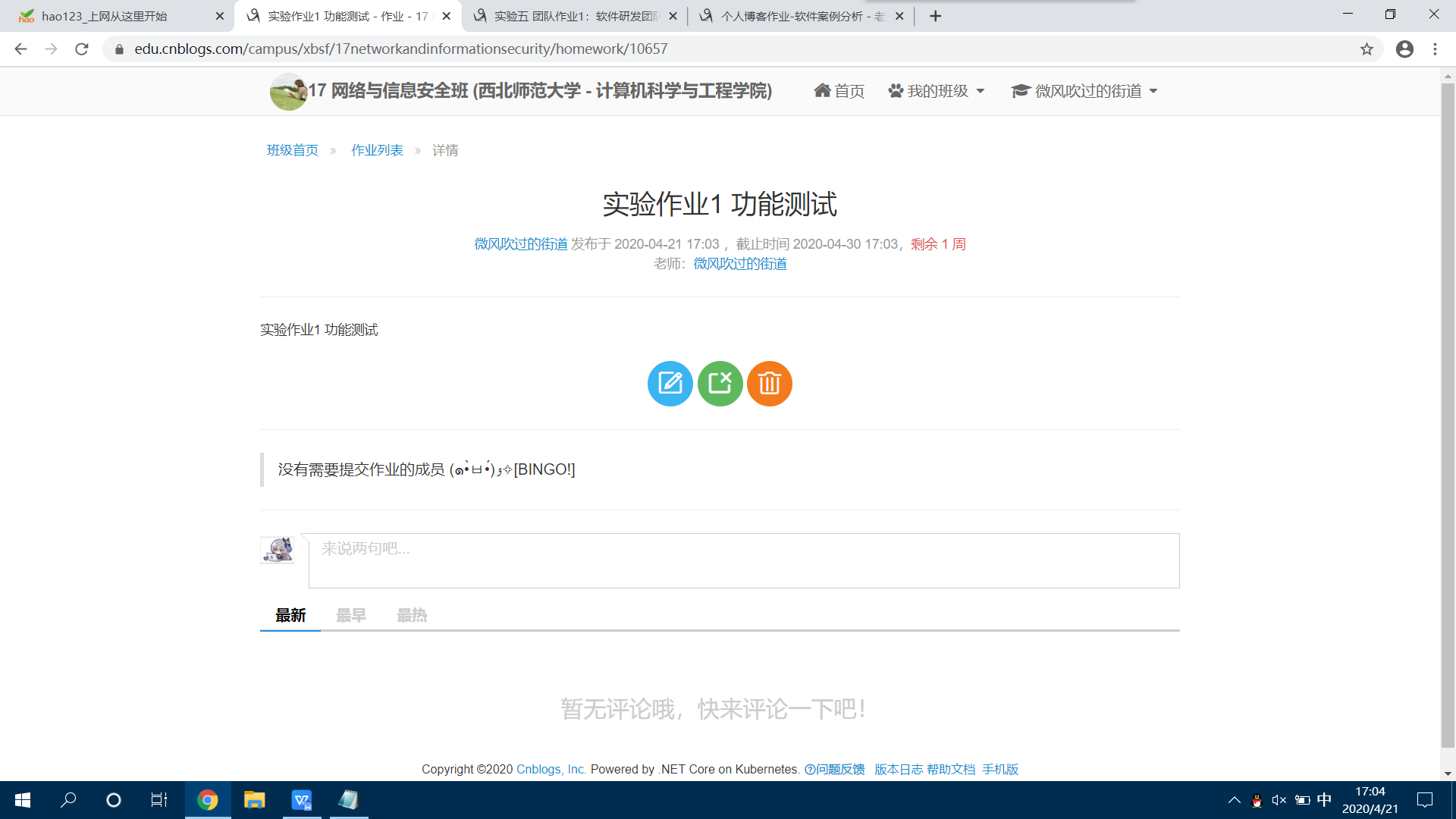Open a new browser tab
Screen dimensions: 1456x819
pos(936,16)
